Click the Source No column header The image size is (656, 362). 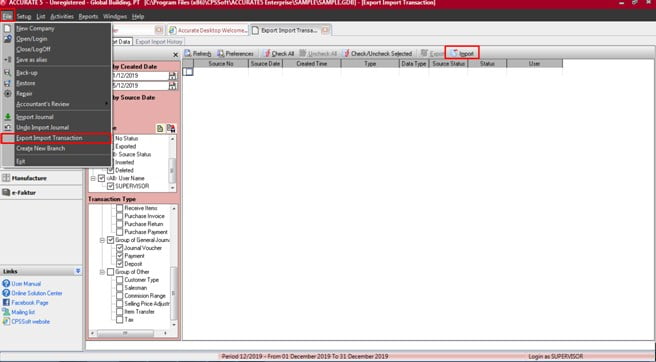(x=221, y=64)
